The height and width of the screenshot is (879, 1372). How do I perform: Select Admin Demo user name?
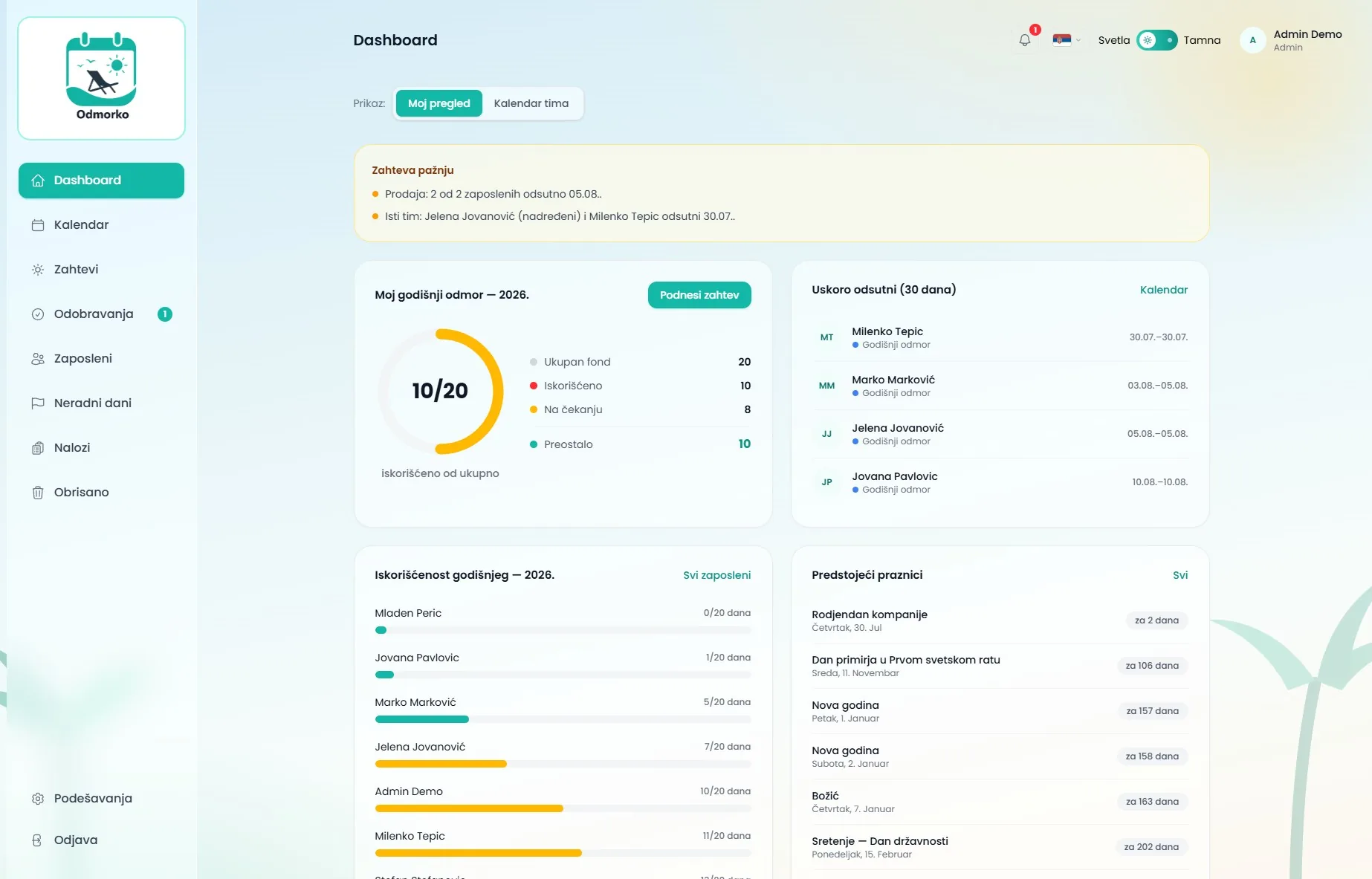[x=1307, y=34]
